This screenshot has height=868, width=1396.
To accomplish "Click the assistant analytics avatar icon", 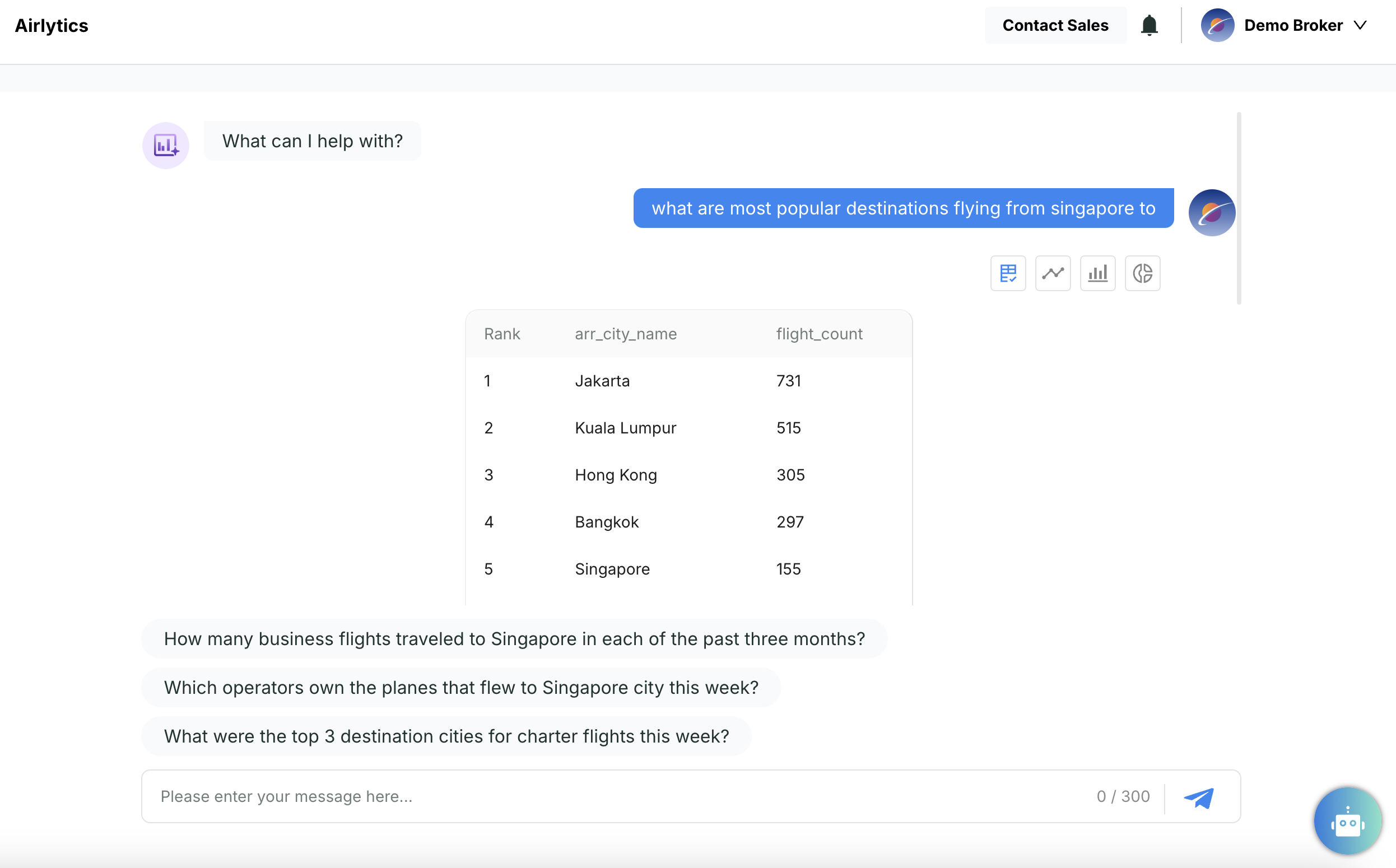I will (166, 145).
